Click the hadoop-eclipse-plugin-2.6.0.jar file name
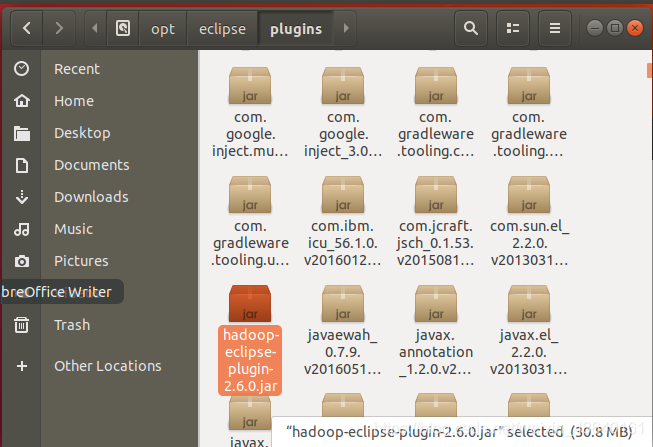Viewport: 653px width, 447px height. 250,360
